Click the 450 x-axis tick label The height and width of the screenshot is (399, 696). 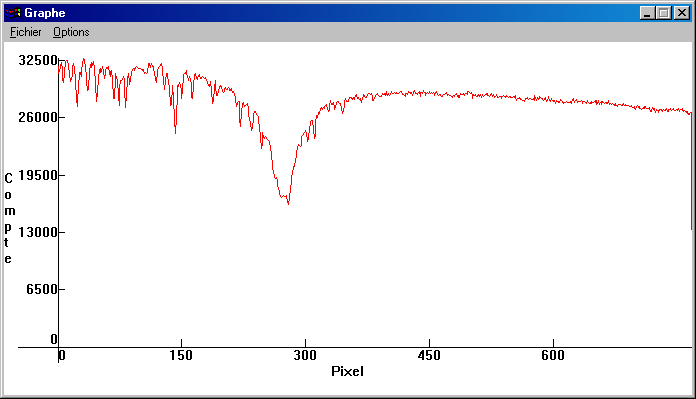point(429,356)
